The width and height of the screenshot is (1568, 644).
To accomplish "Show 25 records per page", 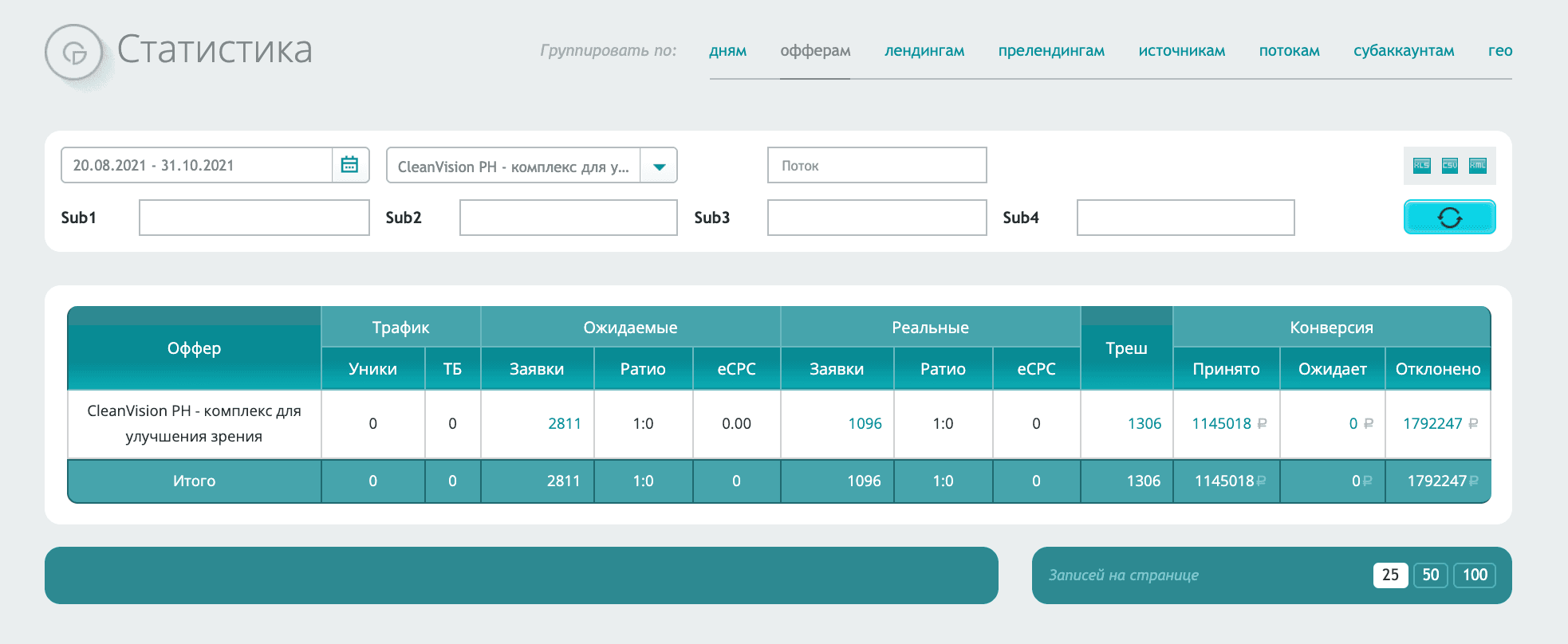I will [x=1390, y=575].
